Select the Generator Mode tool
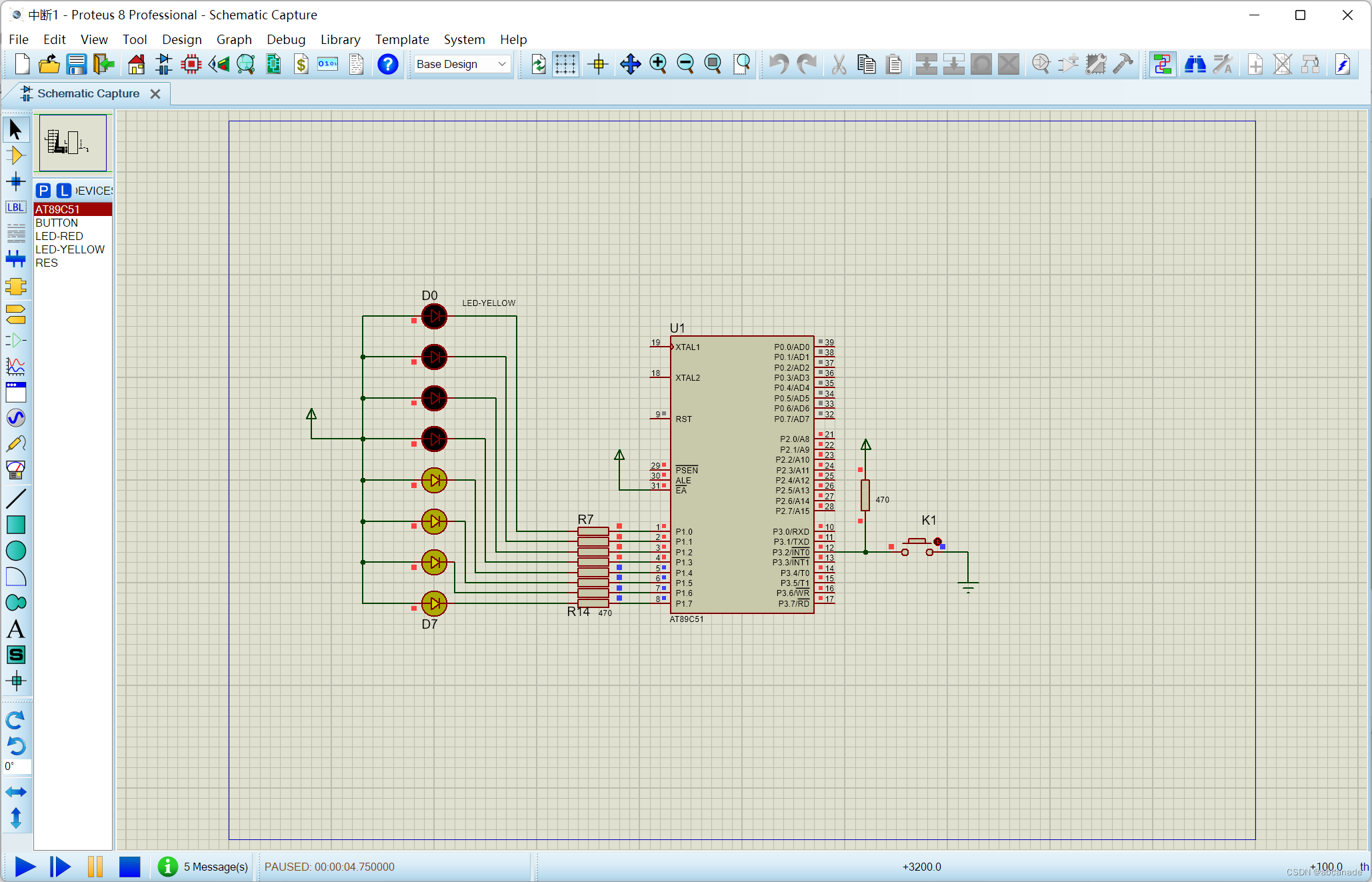This screenshot has width=1372, height=882. (x=16, y=418)
